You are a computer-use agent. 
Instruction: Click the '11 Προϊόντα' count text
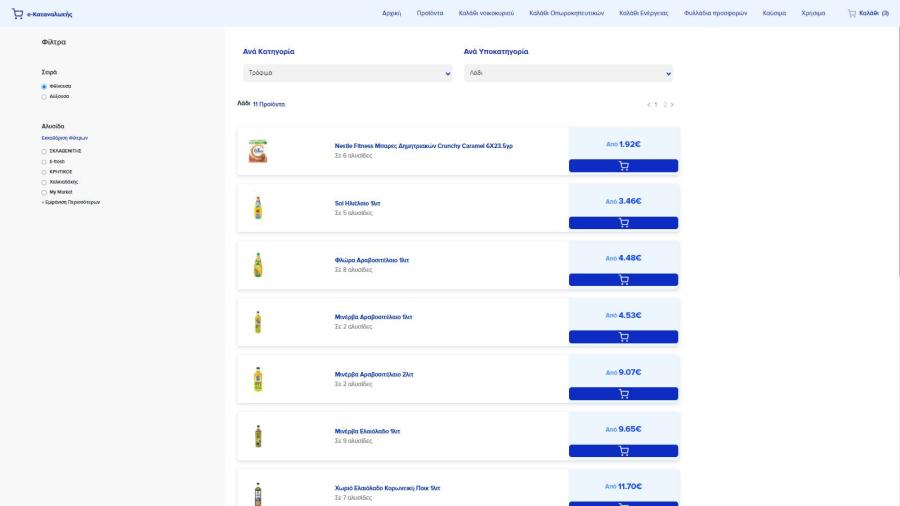[x=269, y=104]
